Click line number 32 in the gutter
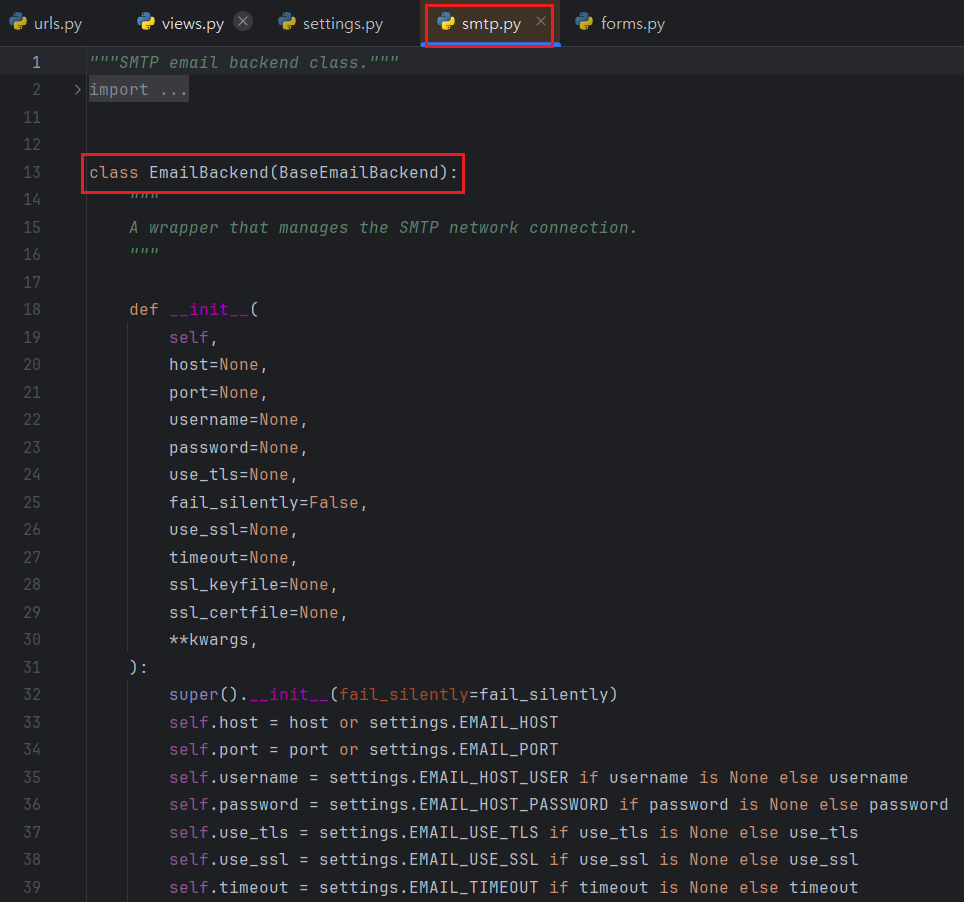The width and height of the screenshot is (964, 902). (x=32, y=695)
